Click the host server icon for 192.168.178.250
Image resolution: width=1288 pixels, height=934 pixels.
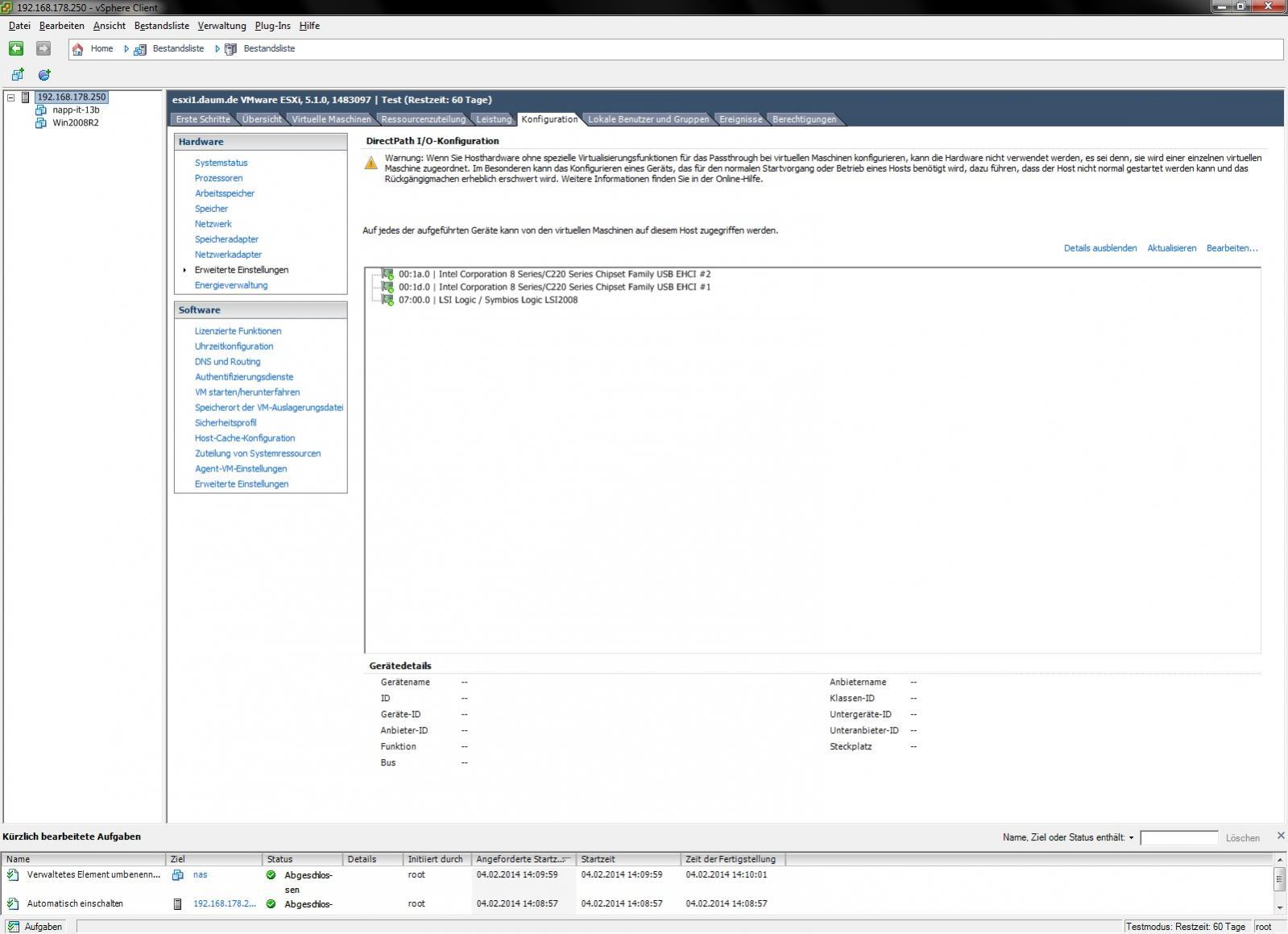click(x=26, y=98)
